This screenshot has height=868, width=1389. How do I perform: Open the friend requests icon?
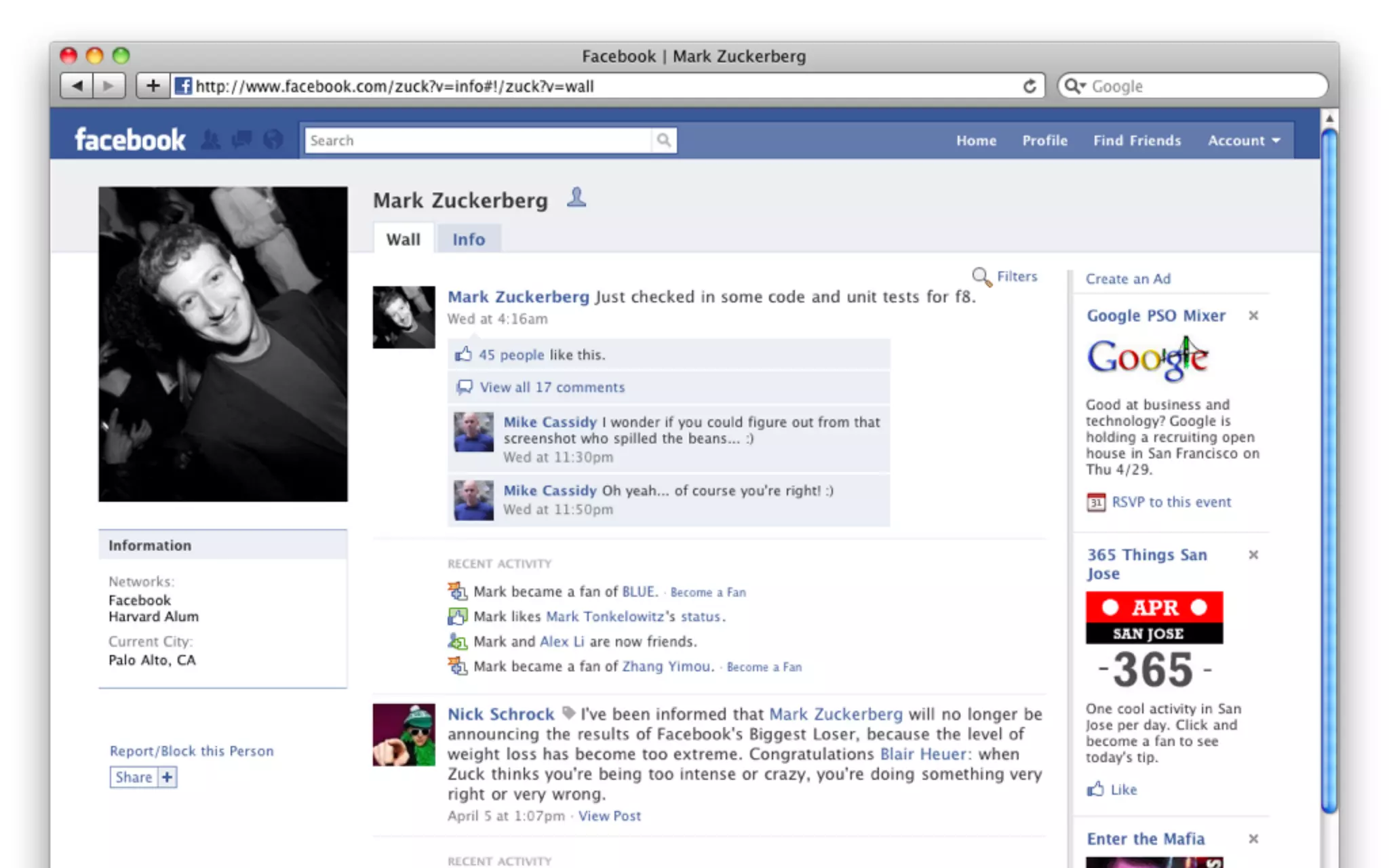click(211, 140)
